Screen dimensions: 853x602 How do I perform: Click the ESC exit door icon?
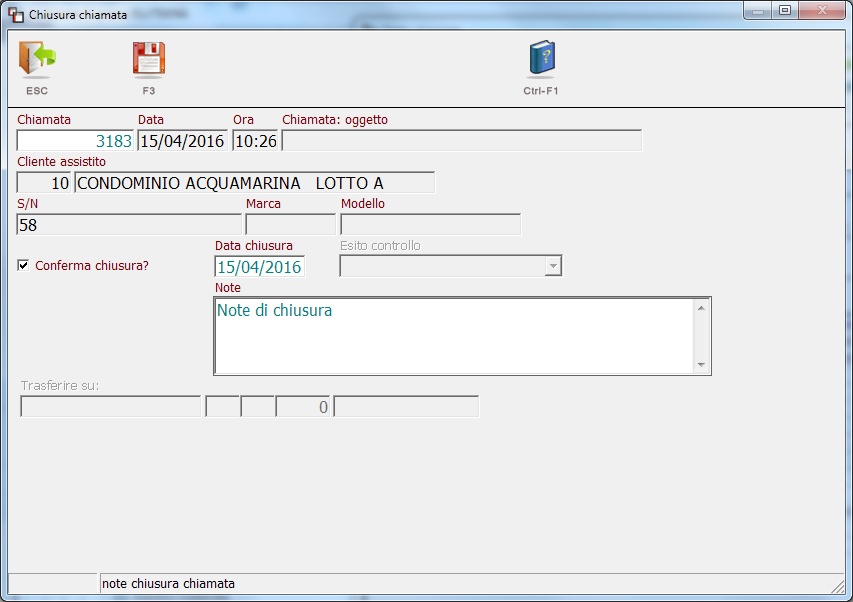click(37, 58)
